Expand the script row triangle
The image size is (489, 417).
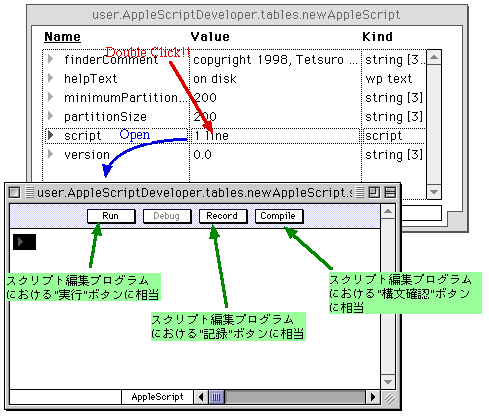tap(51, 135)
